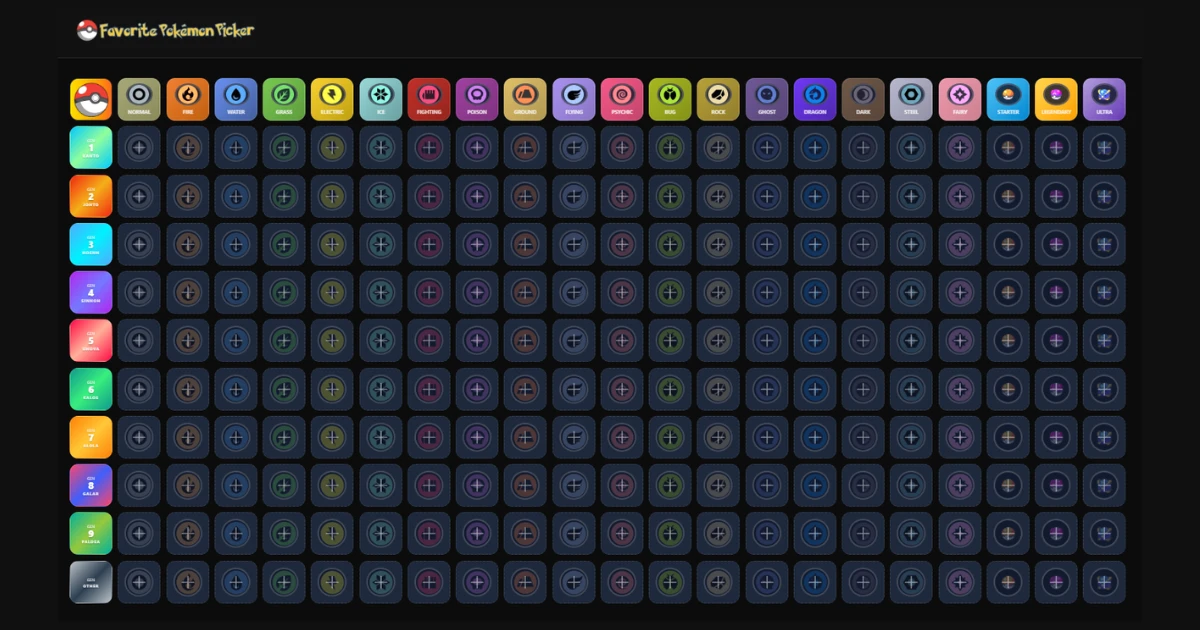Add a Legendary Pokémon in the Gen 9 row
This screenshot has height=630, width=1200.
coord(1056,533)
